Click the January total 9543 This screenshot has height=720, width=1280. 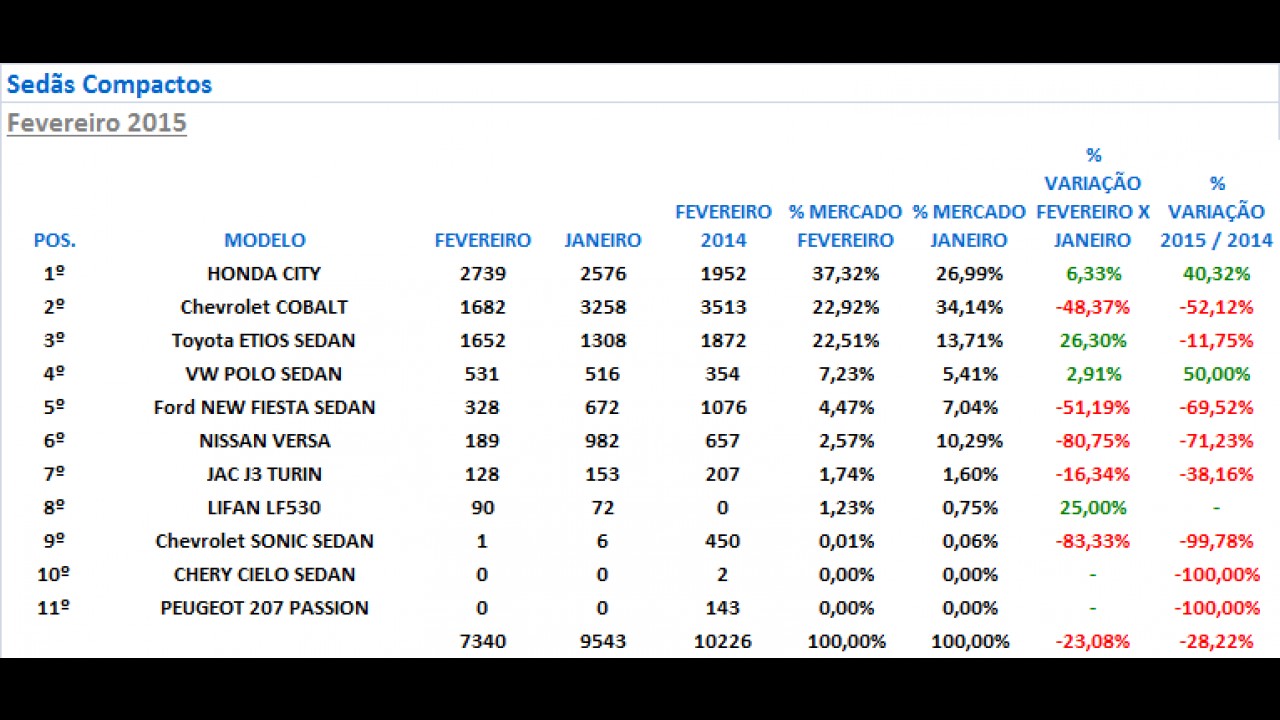pyautogui.click(x=603, y=641)
